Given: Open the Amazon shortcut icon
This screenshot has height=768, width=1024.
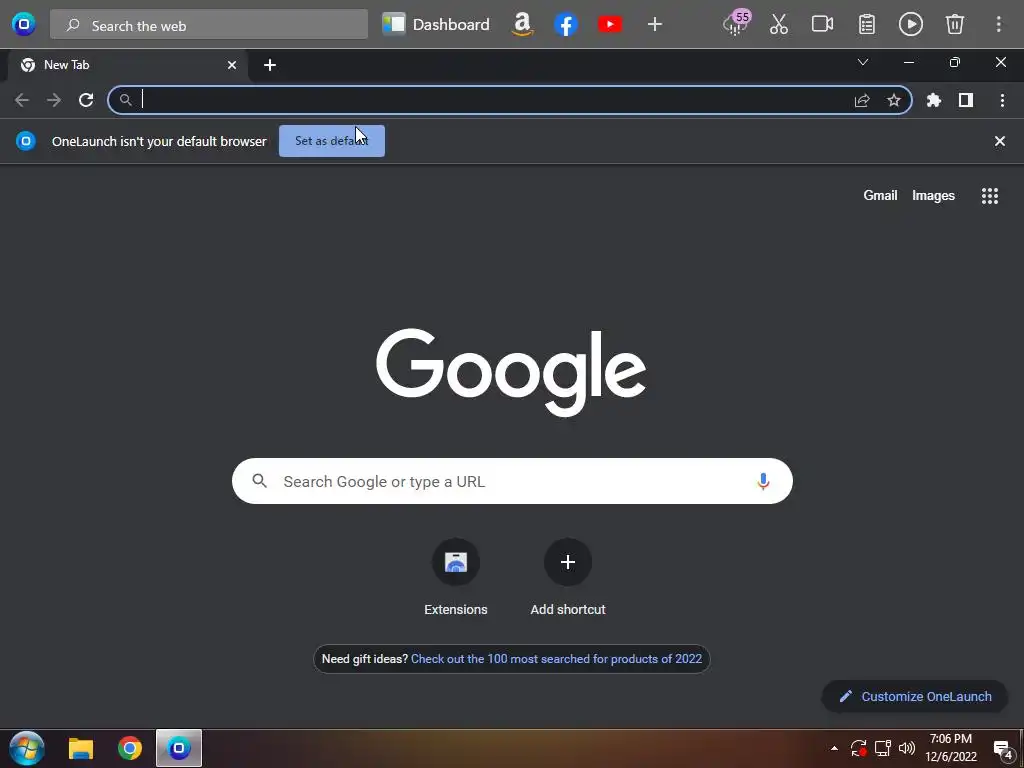Looking at the screenshot, I should 522,25.
